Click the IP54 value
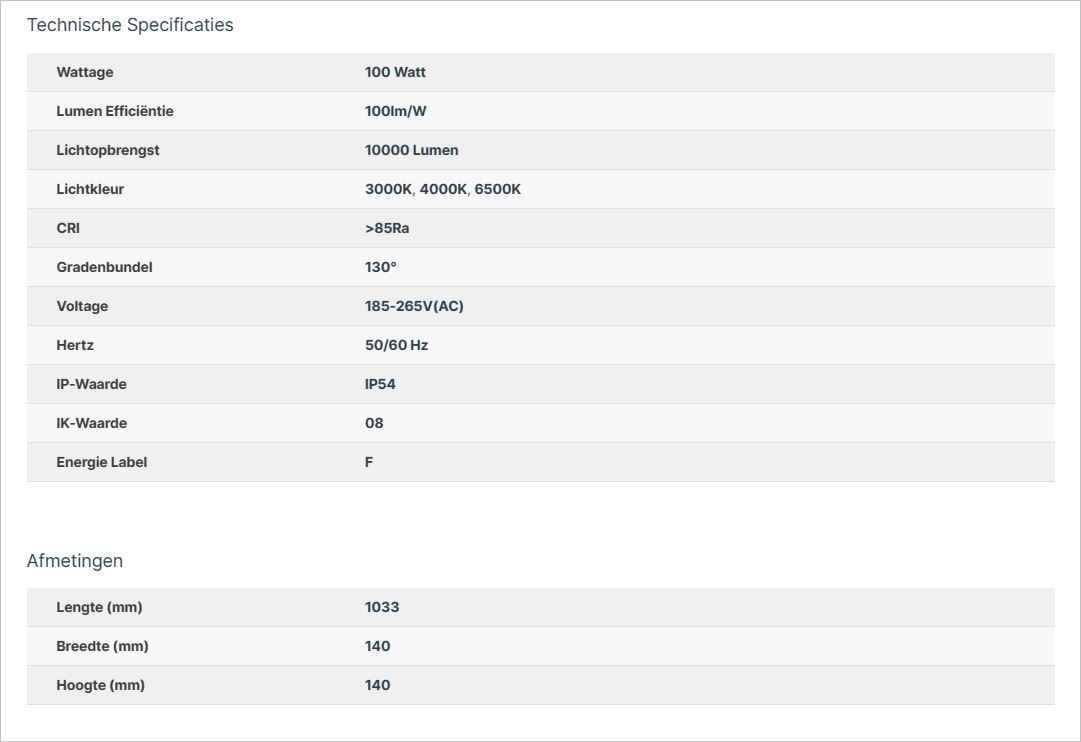Image resolution: width=1081 pixels, height=742 pixels. tap(380, 384)
